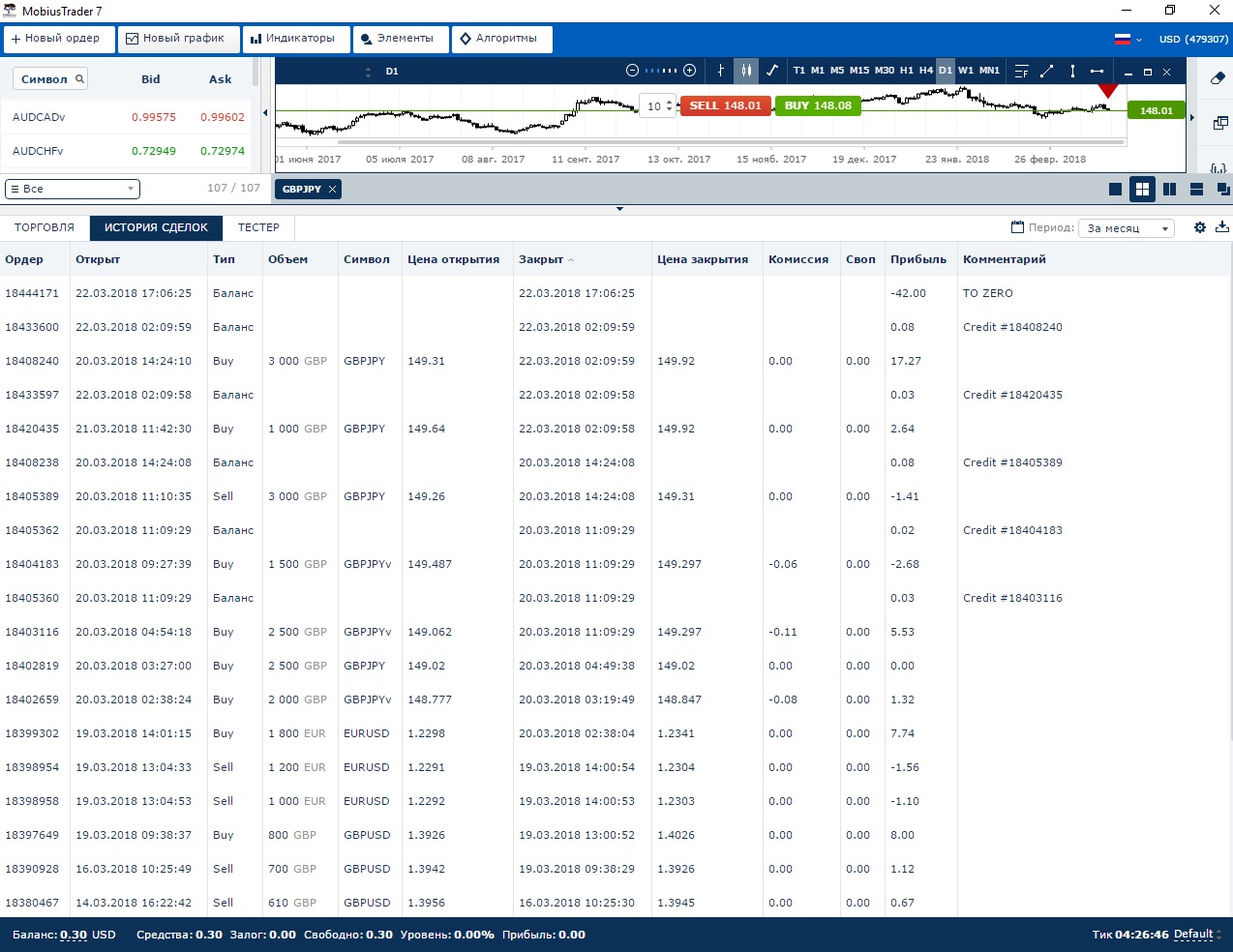Click the red SELL 148.01 button
The image size is (1233, 952).
(725, 105)
